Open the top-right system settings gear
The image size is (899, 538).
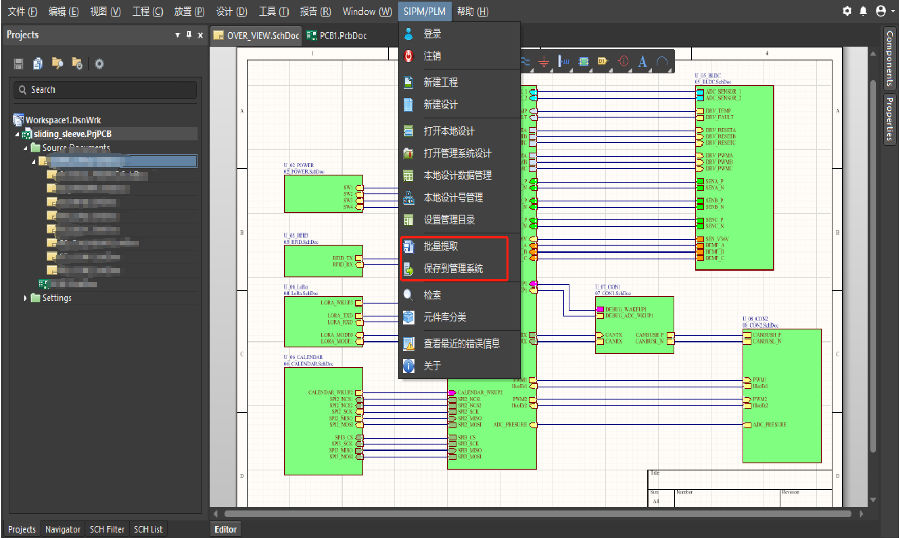pos(847,11)
